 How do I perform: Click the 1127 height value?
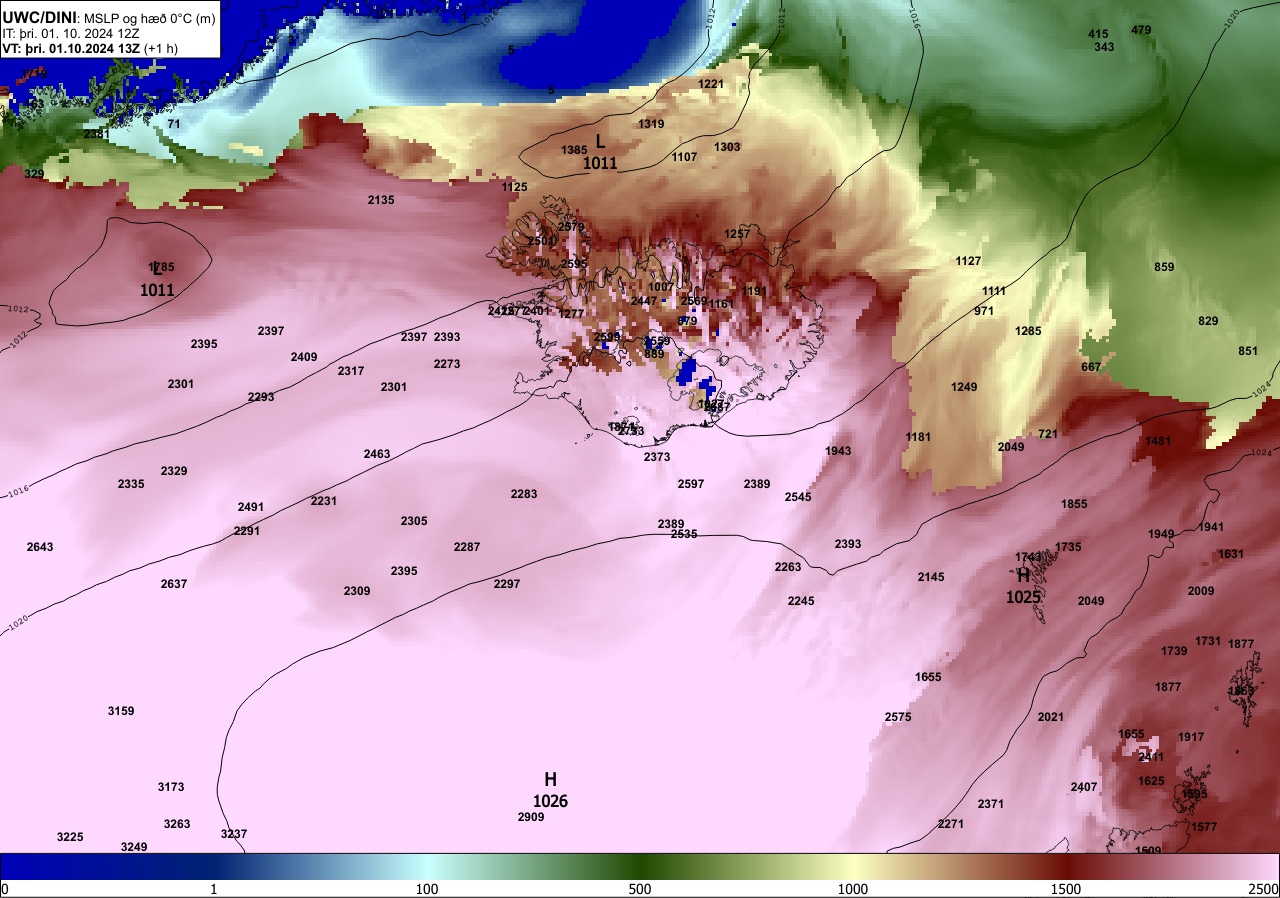pyautogui.click(x=968, y=261)
